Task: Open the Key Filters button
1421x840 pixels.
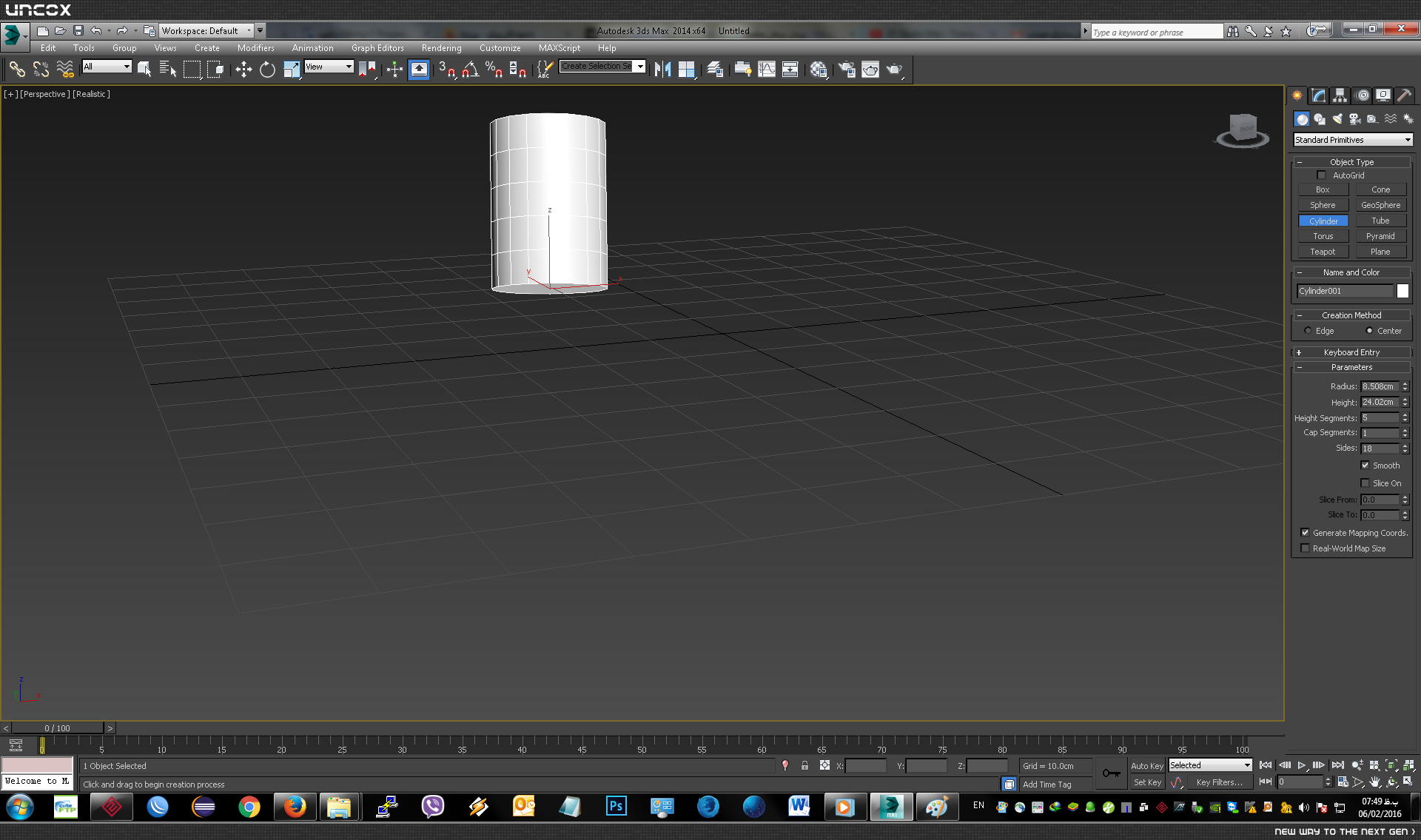Action: pyautogui.click(x=1219, y=782)
